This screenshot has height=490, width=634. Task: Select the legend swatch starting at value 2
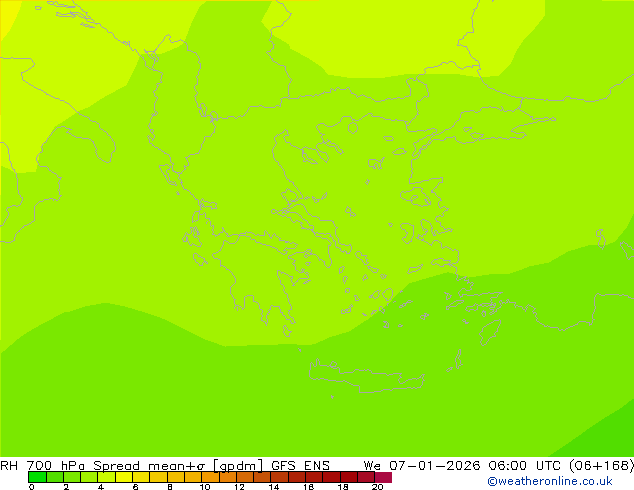[x=72, y=477]
